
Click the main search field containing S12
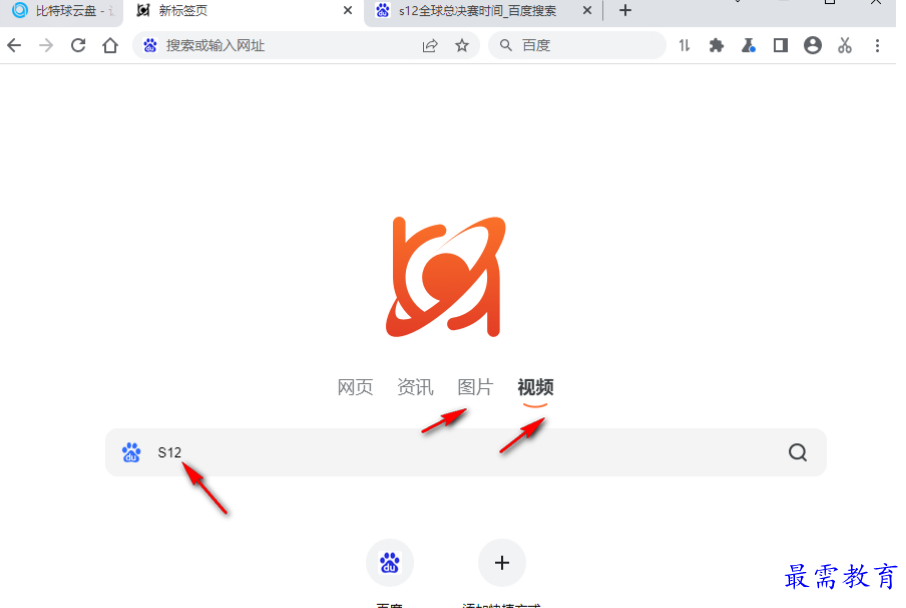[465, 453]
